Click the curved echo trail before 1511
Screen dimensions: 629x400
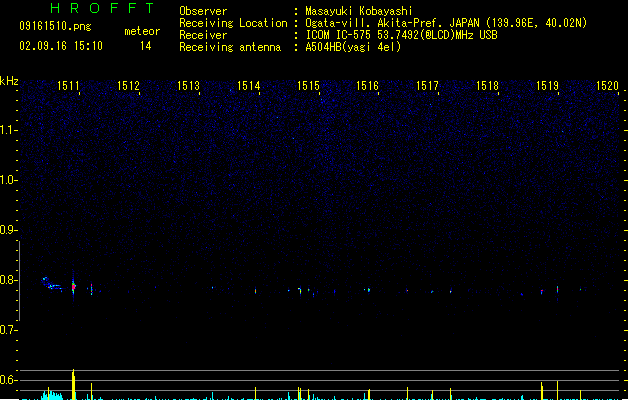[x=51, y=283]
